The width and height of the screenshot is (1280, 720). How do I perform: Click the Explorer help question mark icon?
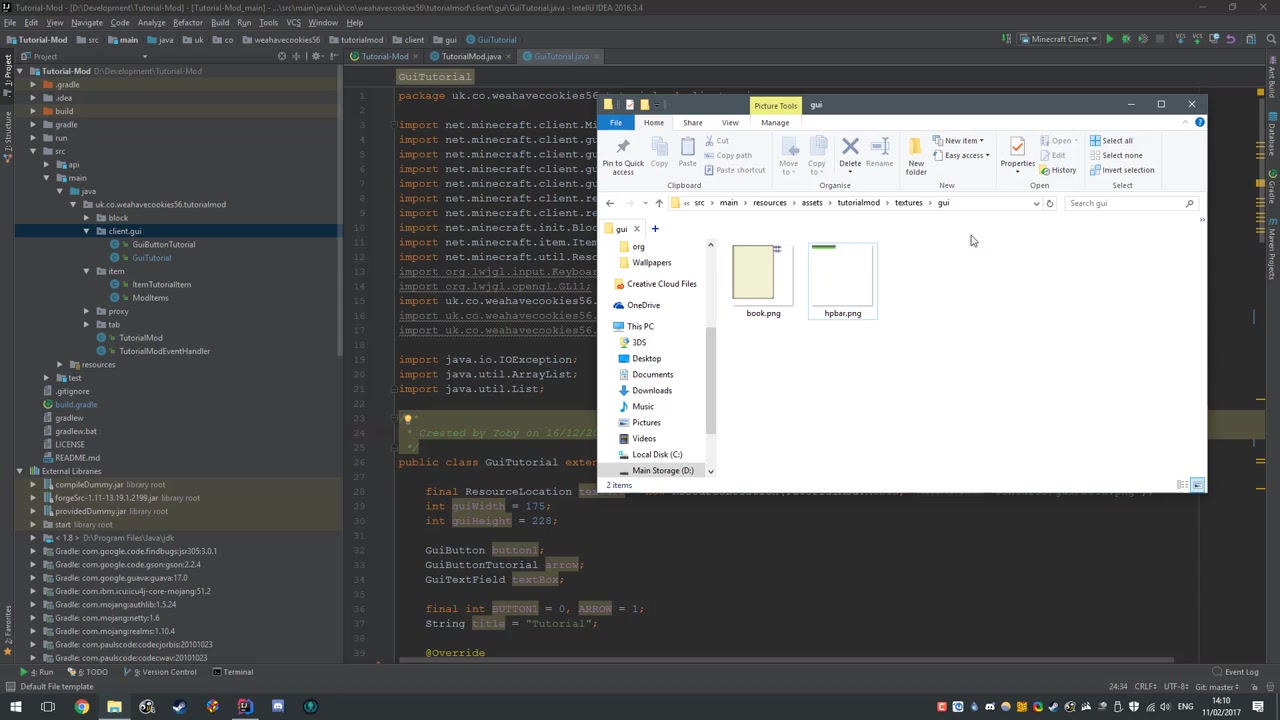[x=1199, y=122]
